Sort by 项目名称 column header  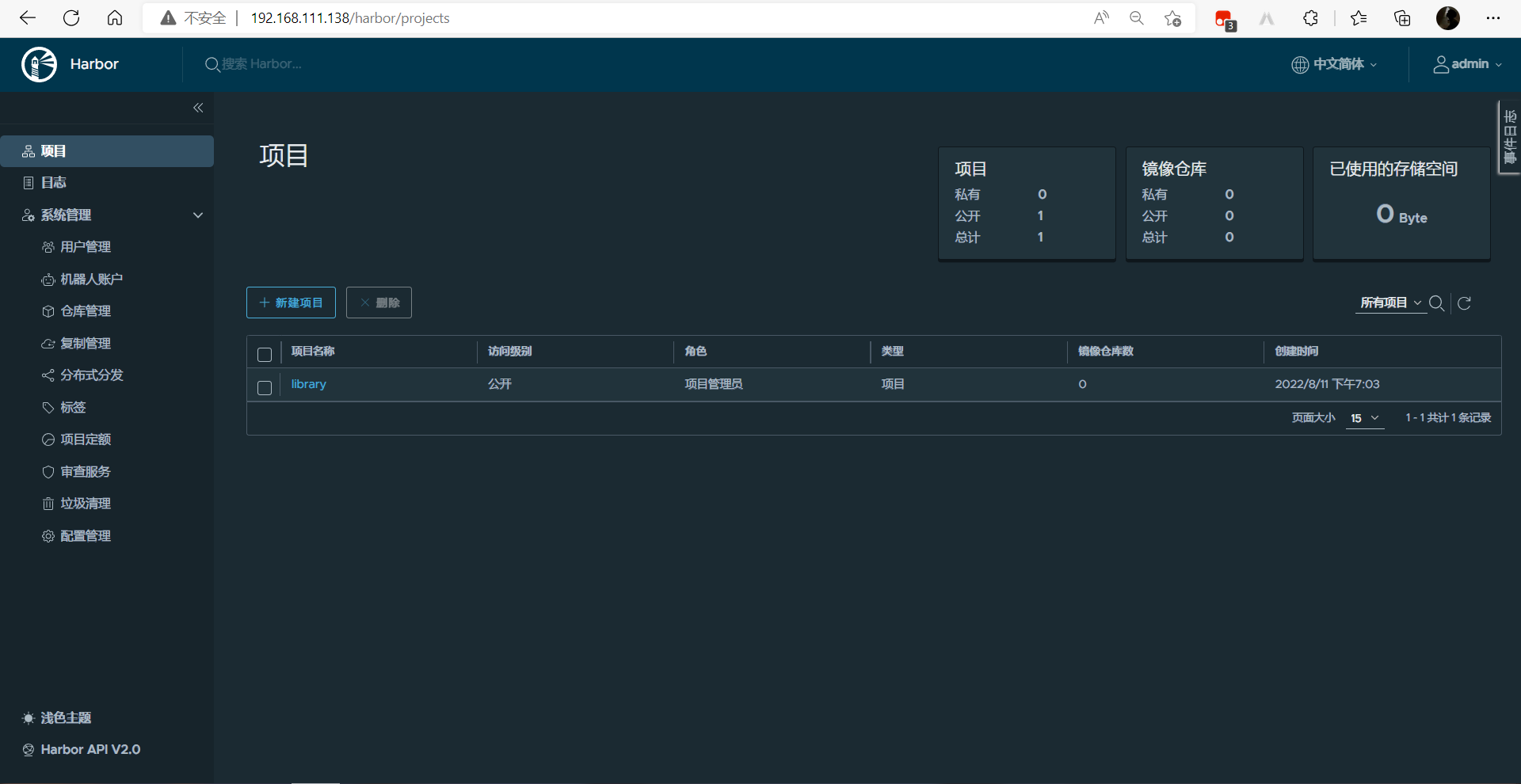[313, 351]
